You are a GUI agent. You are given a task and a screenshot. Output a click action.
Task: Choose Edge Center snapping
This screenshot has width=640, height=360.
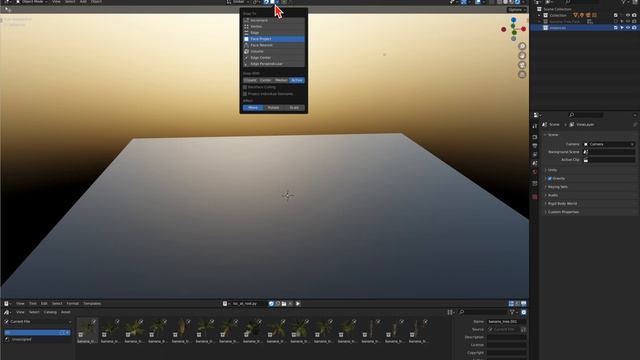tap(273, 58)
